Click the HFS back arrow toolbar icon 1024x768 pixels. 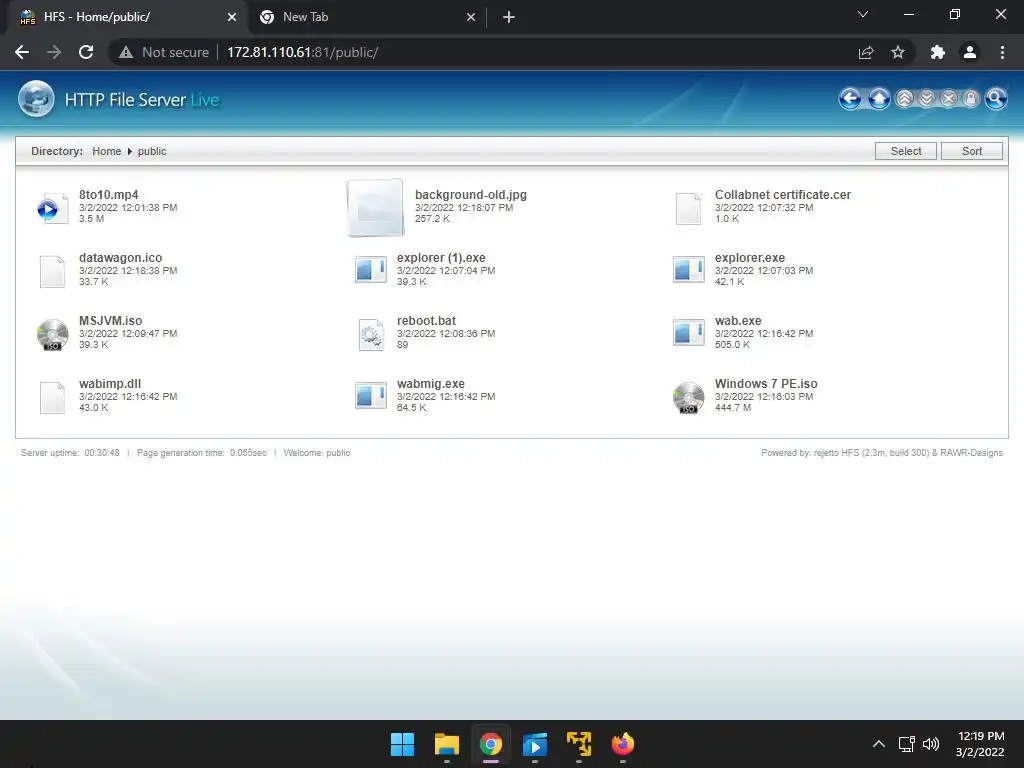point(850,99)
